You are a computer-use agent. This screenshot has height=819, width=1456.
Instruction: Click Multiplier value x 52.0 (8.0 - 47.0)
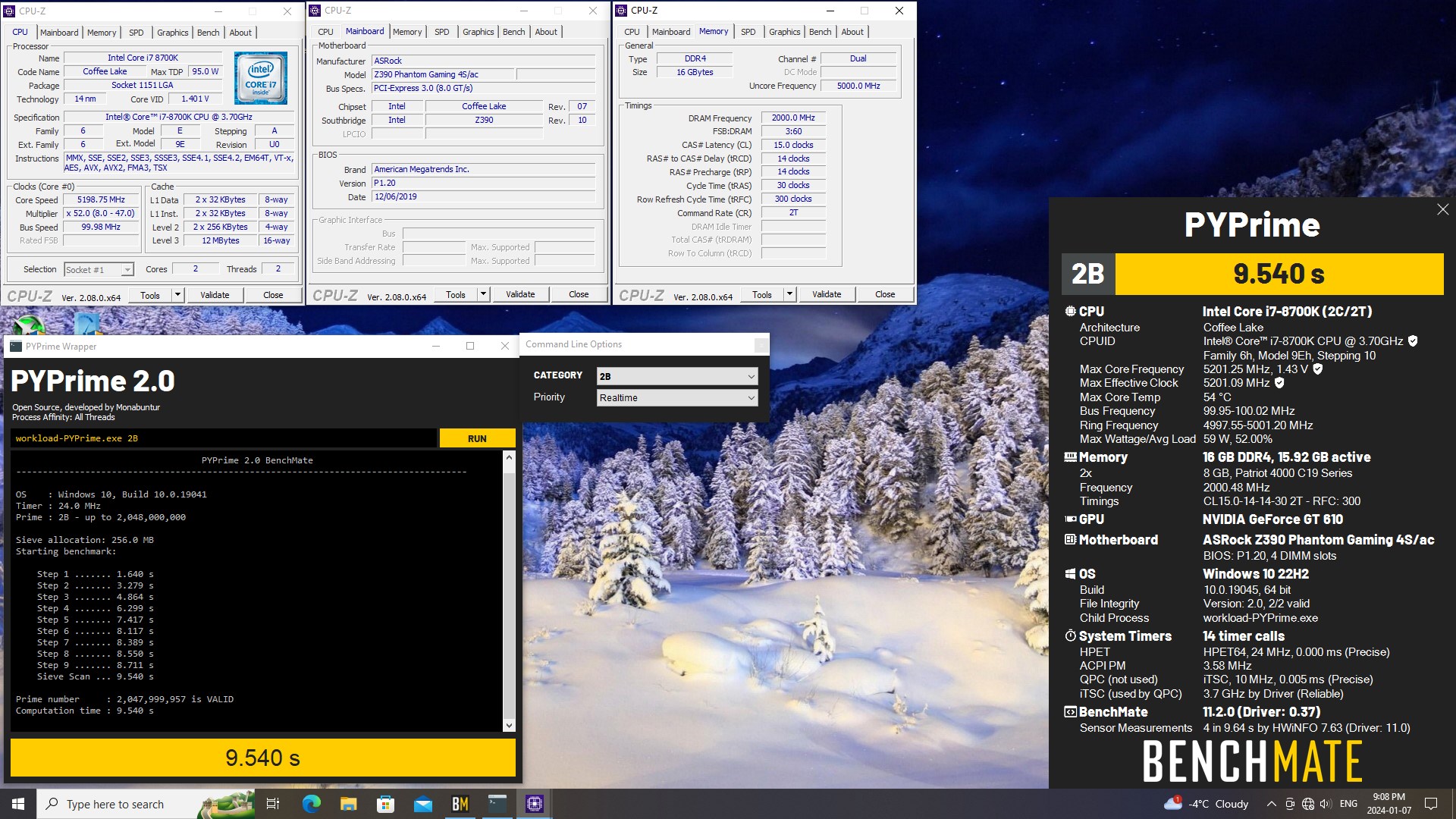click(101, 214)
